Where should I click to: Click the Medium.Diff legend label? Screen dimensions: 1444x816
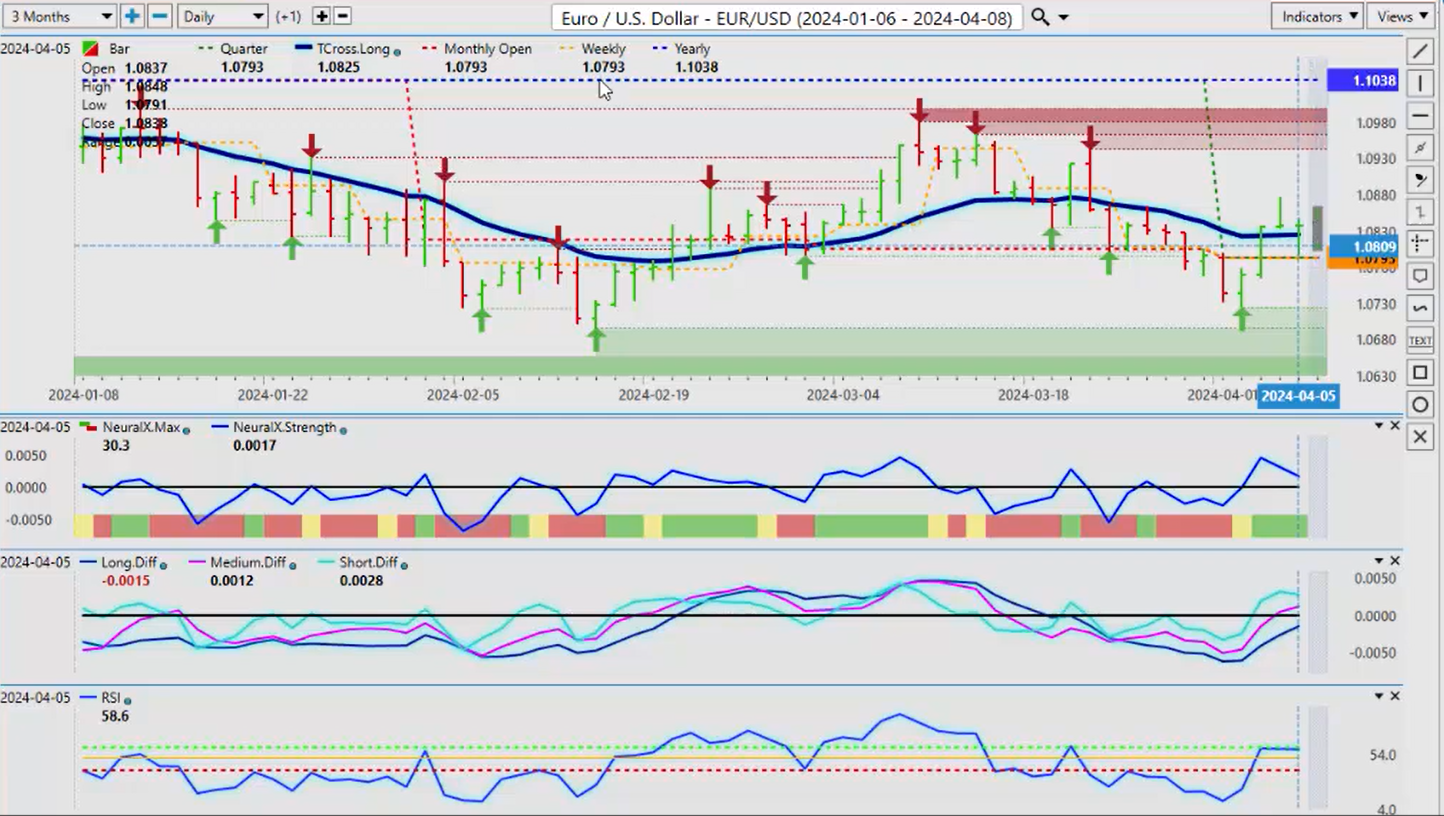point(246,563)
